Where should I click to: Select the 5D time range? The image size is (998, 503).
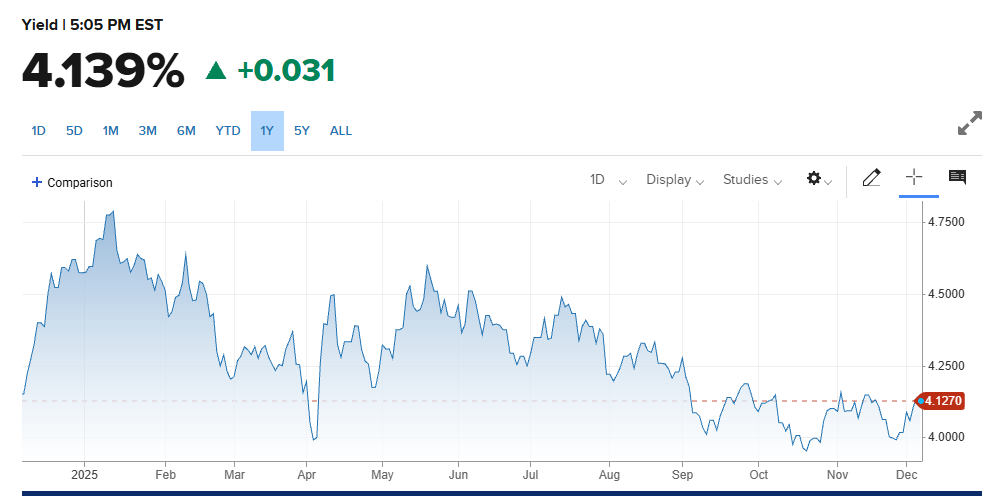point(74,131)
